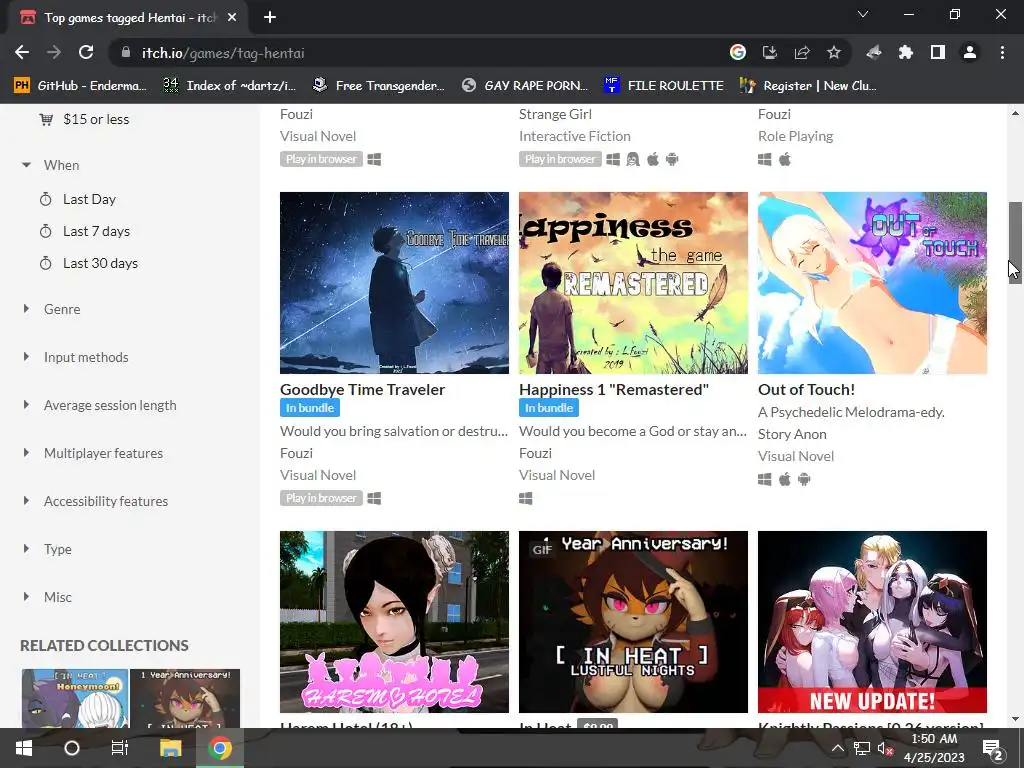Go back to the previous page

pos(22,53)
